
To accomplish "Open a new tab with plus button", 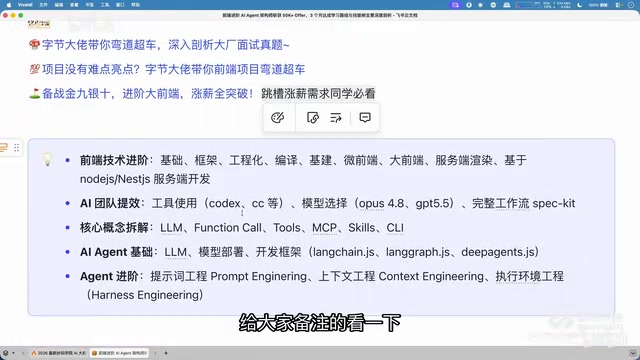I will pos(166,353).
